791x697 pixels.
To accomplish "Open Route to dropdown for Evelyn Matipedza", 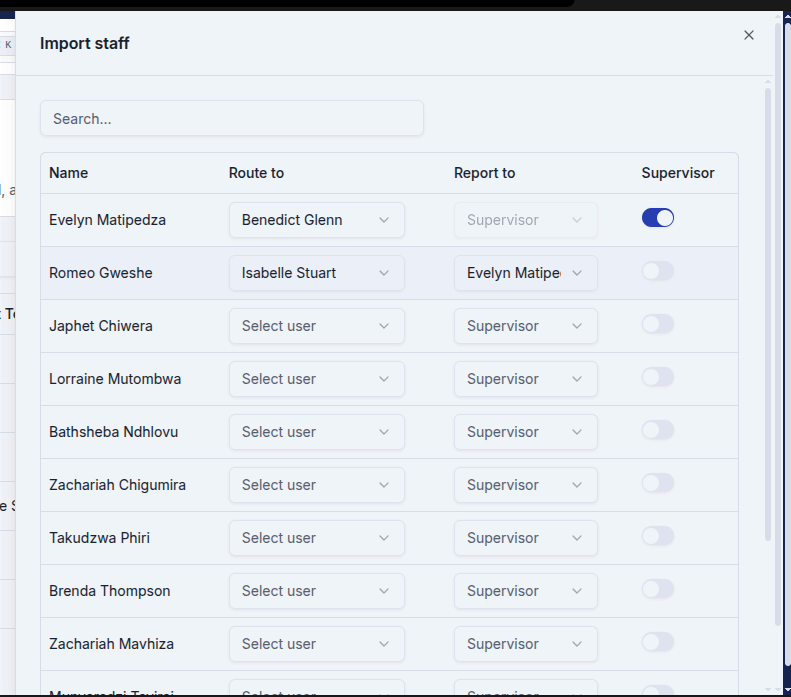I will tap(317, 220).
